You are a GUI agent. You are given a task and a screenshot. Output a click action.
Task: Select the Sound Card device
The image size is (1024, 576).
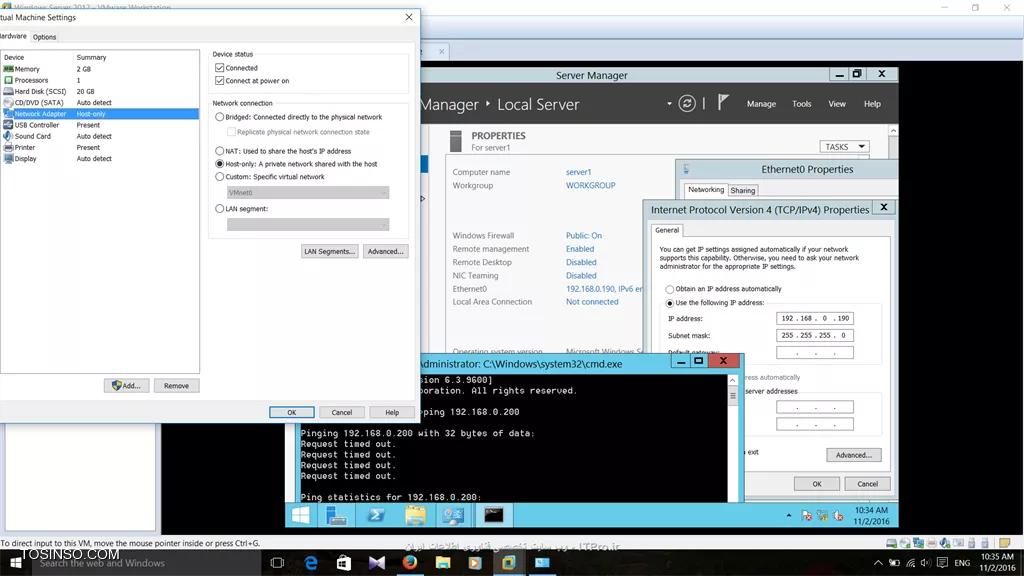coord(100,136)
